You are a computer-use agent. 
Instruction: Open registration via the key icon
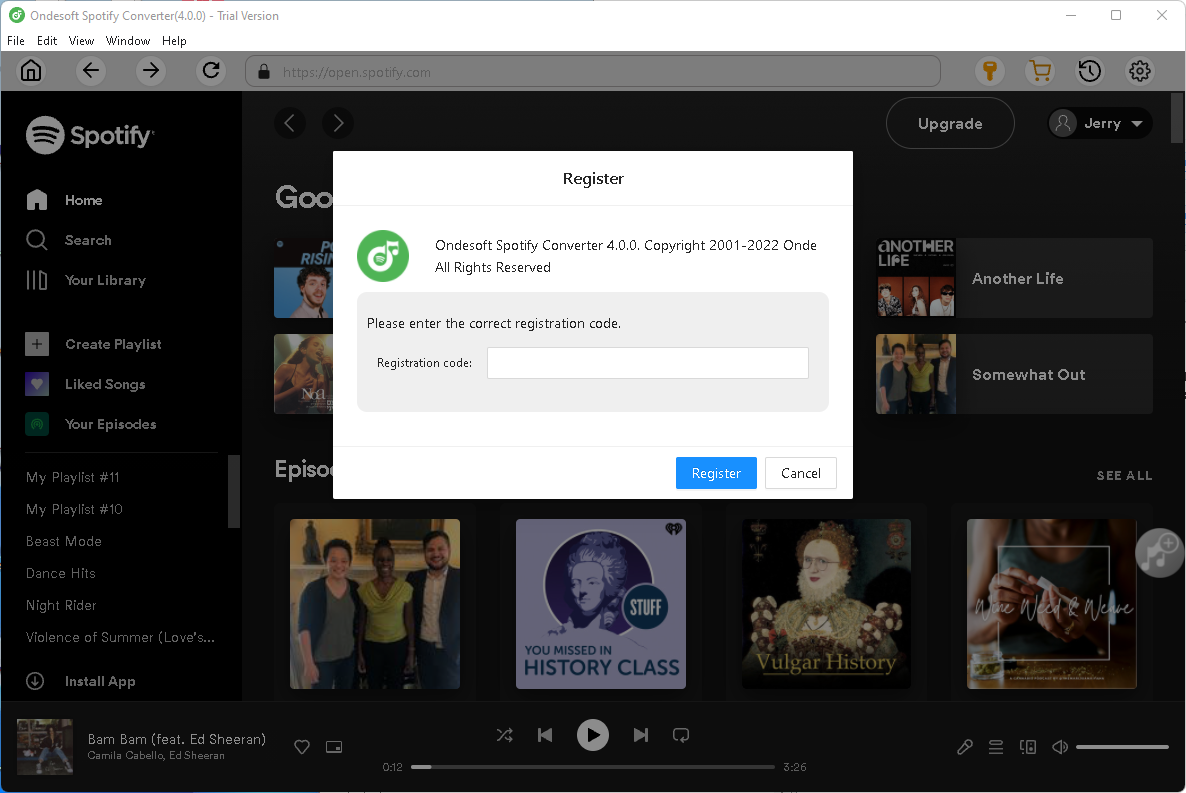point(989,71)
